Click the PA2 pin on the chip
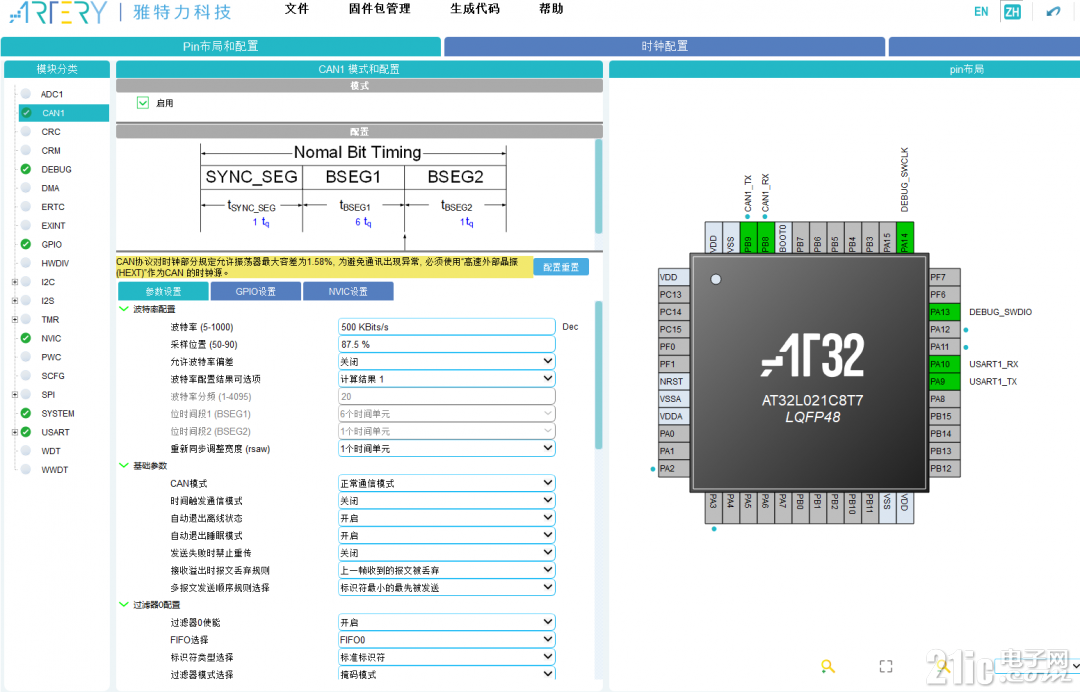The width and height of the screenshot is (1080, 692). pyautogui.click(x=674, y=468)
